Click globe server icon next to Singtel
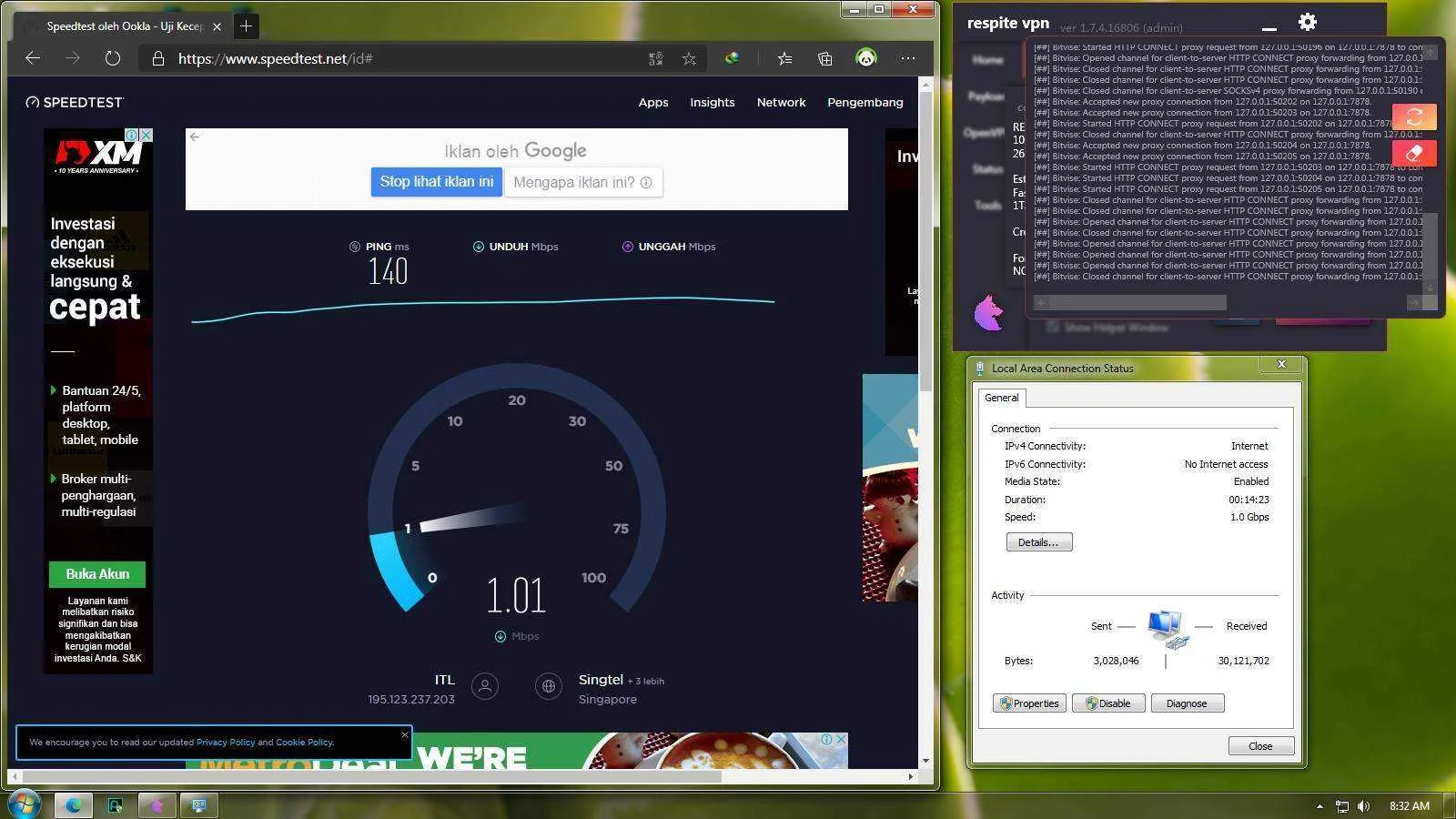Viewport: 1456px width, 819px height. (x=549, y=686)
